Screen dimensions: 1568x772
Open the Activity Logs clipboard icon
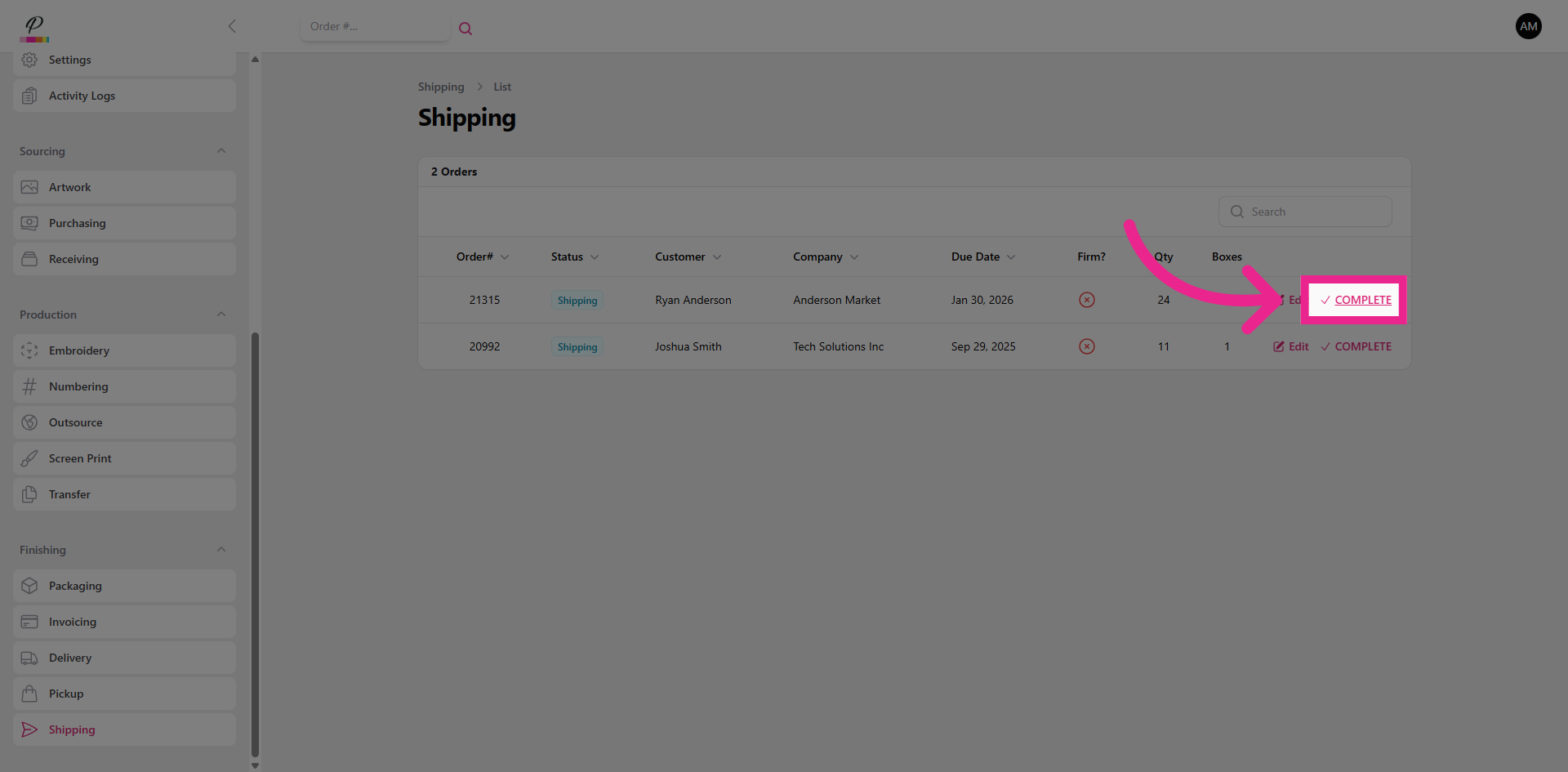pos(29,96)
